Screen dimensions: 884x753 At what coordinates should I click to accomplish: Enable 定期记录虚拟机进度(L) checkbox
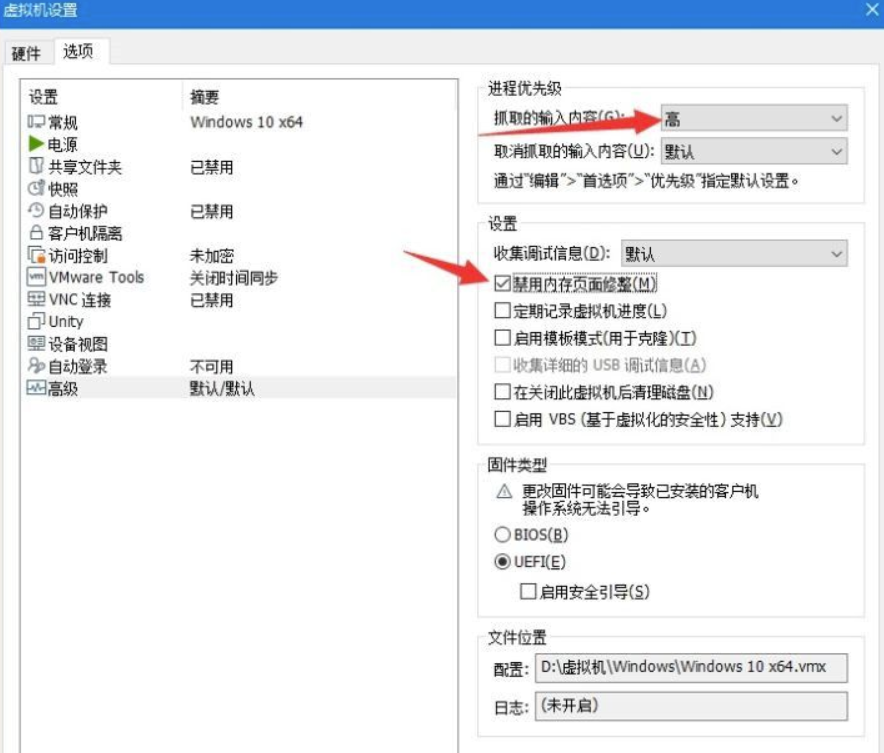point(502,311)
